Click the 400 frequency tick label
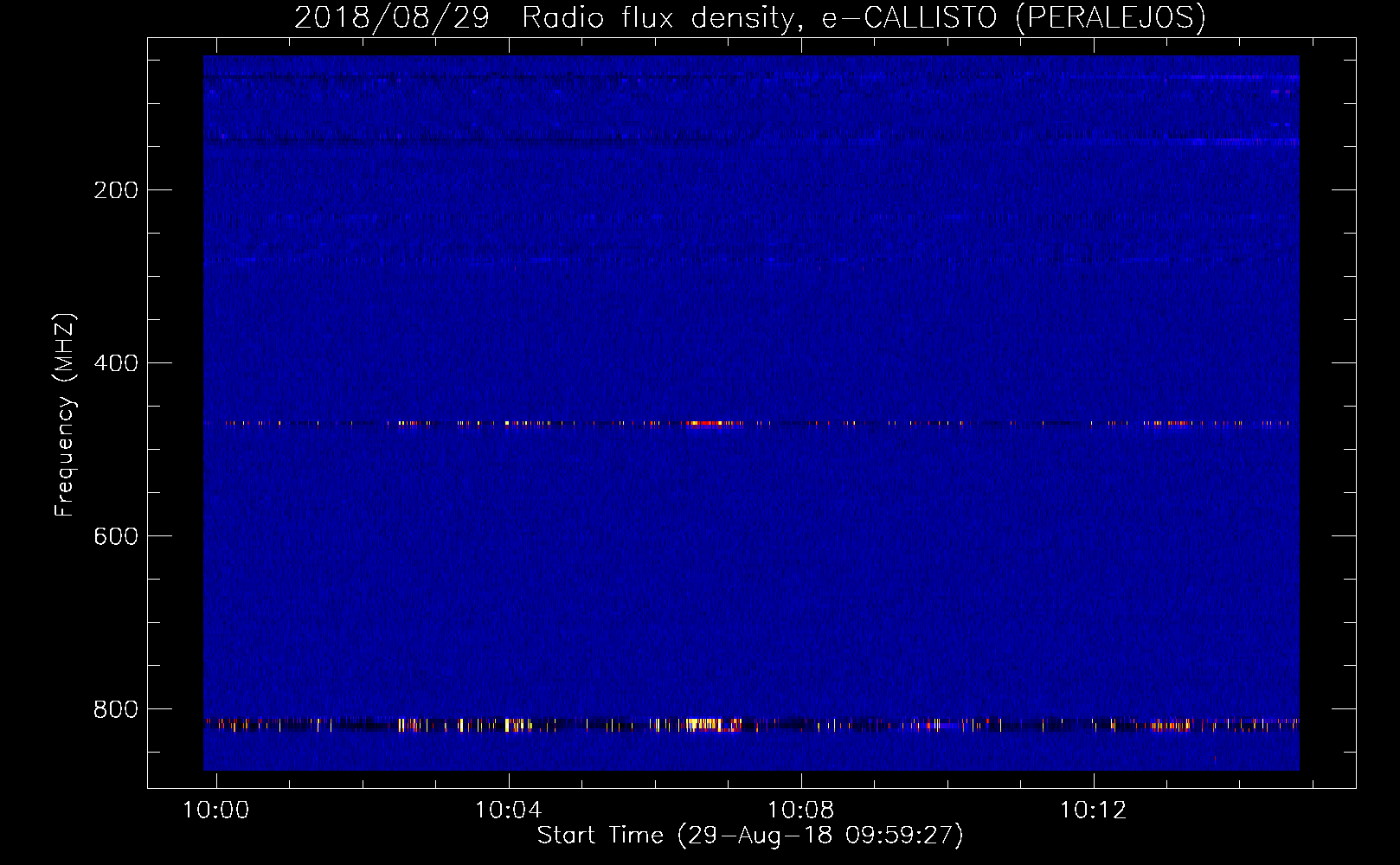Screen dimensions: 1400x865 pyautogui.click(x=116, y=363)
